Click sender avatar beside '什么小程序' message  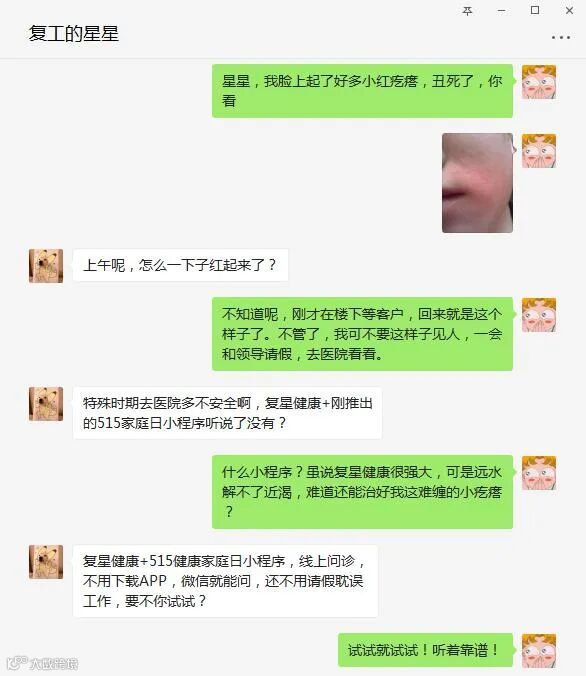539,473
